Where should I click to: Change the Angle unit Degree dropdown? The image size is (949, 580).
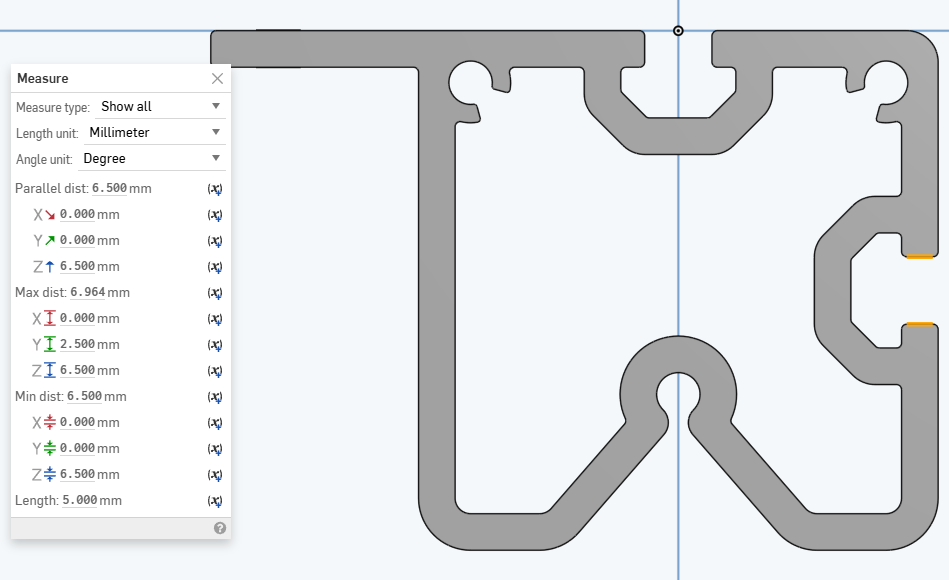(151, 159)
